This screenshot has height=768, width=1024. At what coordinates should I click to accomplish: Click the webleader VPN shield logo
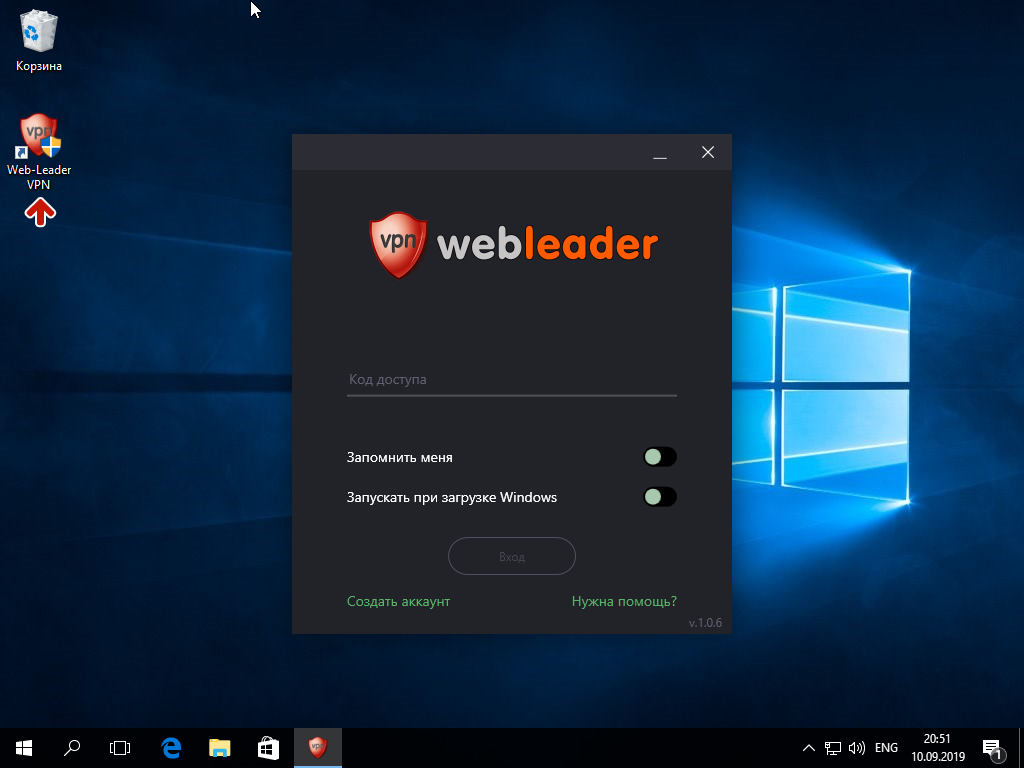[x=398, y=245]
